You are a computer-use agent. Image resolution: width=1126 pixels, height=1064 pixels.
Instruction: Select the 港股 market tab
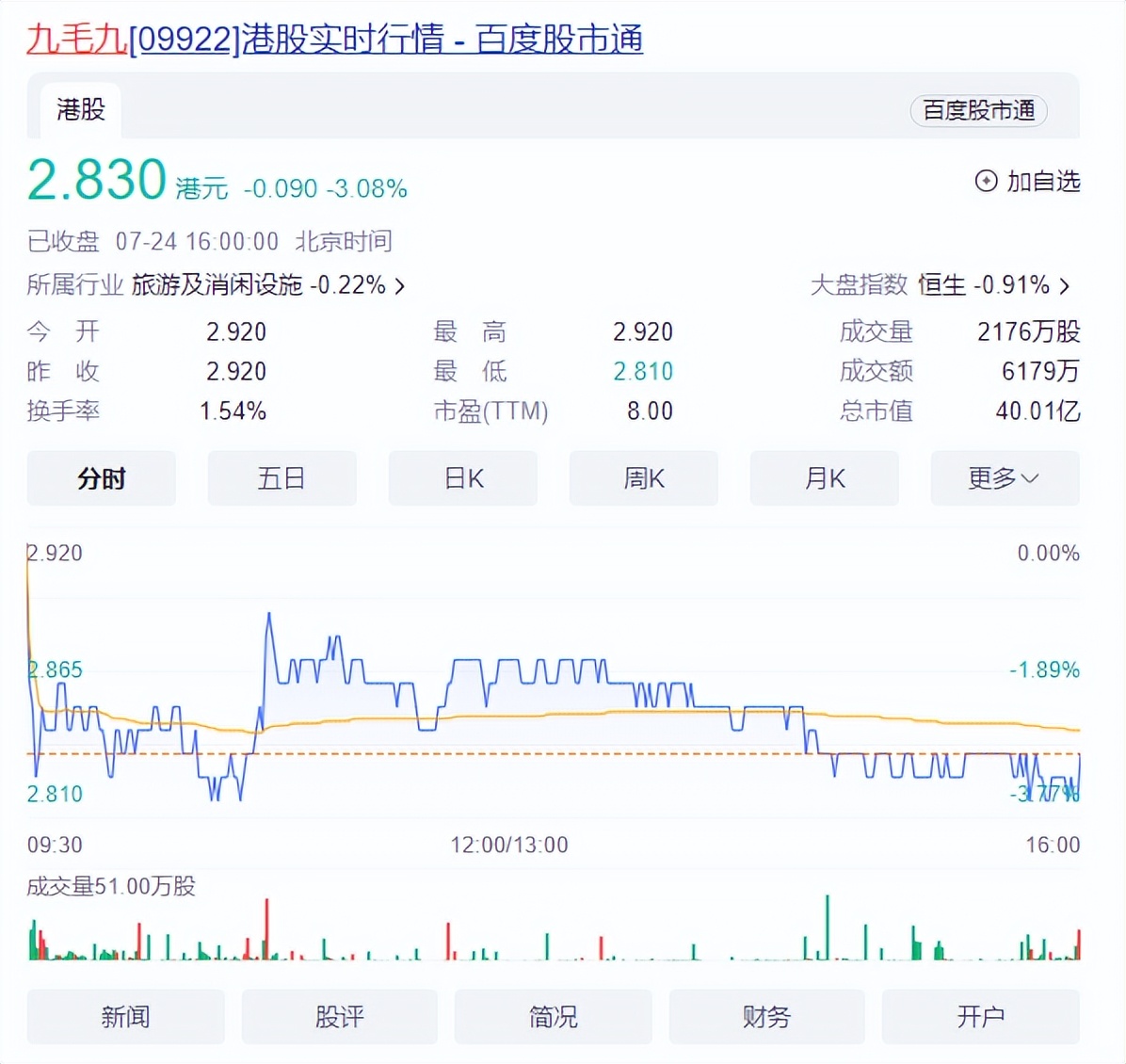pos(80,110)
